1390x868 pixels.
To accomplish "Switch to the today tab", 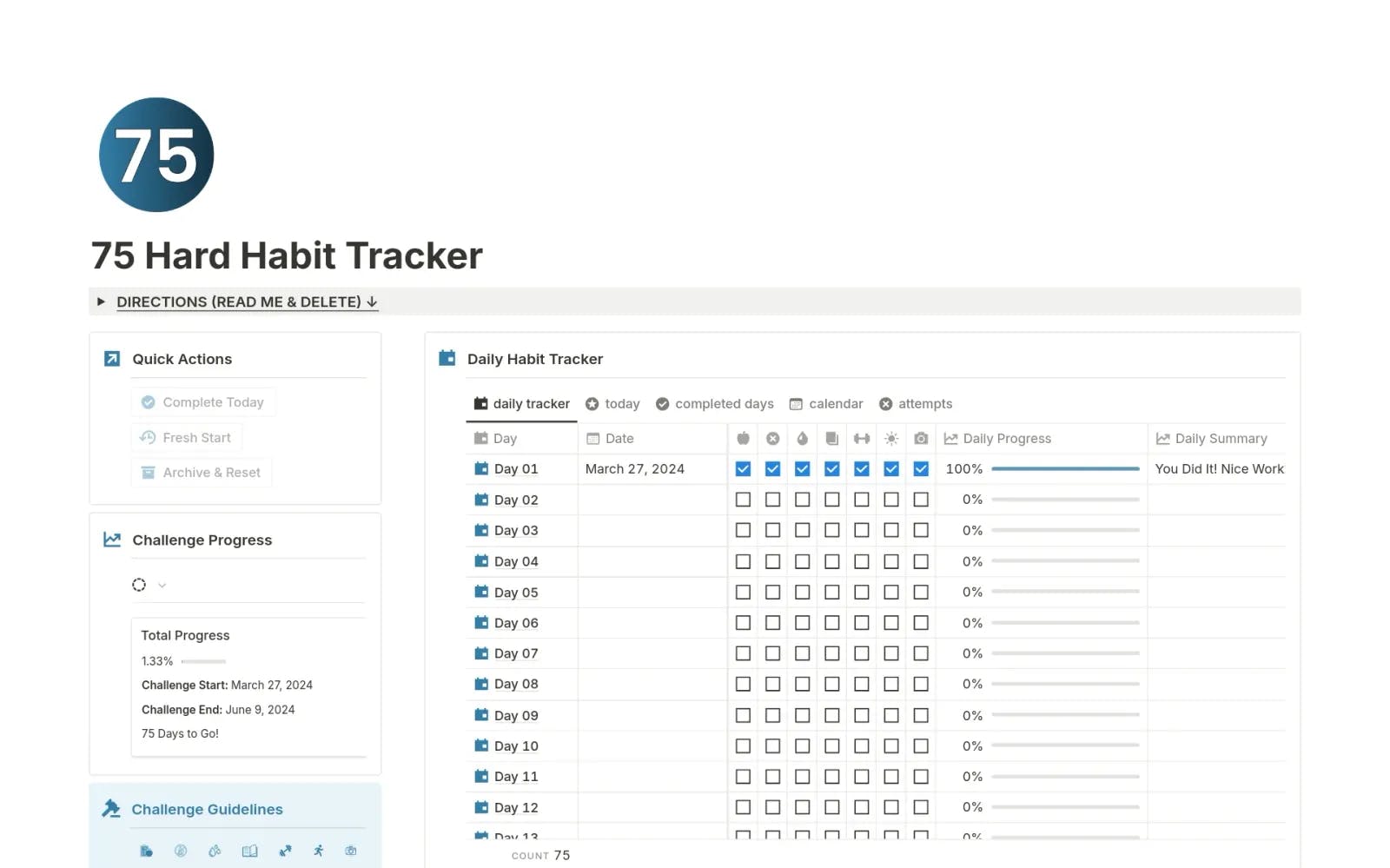I will coord(612,404).
